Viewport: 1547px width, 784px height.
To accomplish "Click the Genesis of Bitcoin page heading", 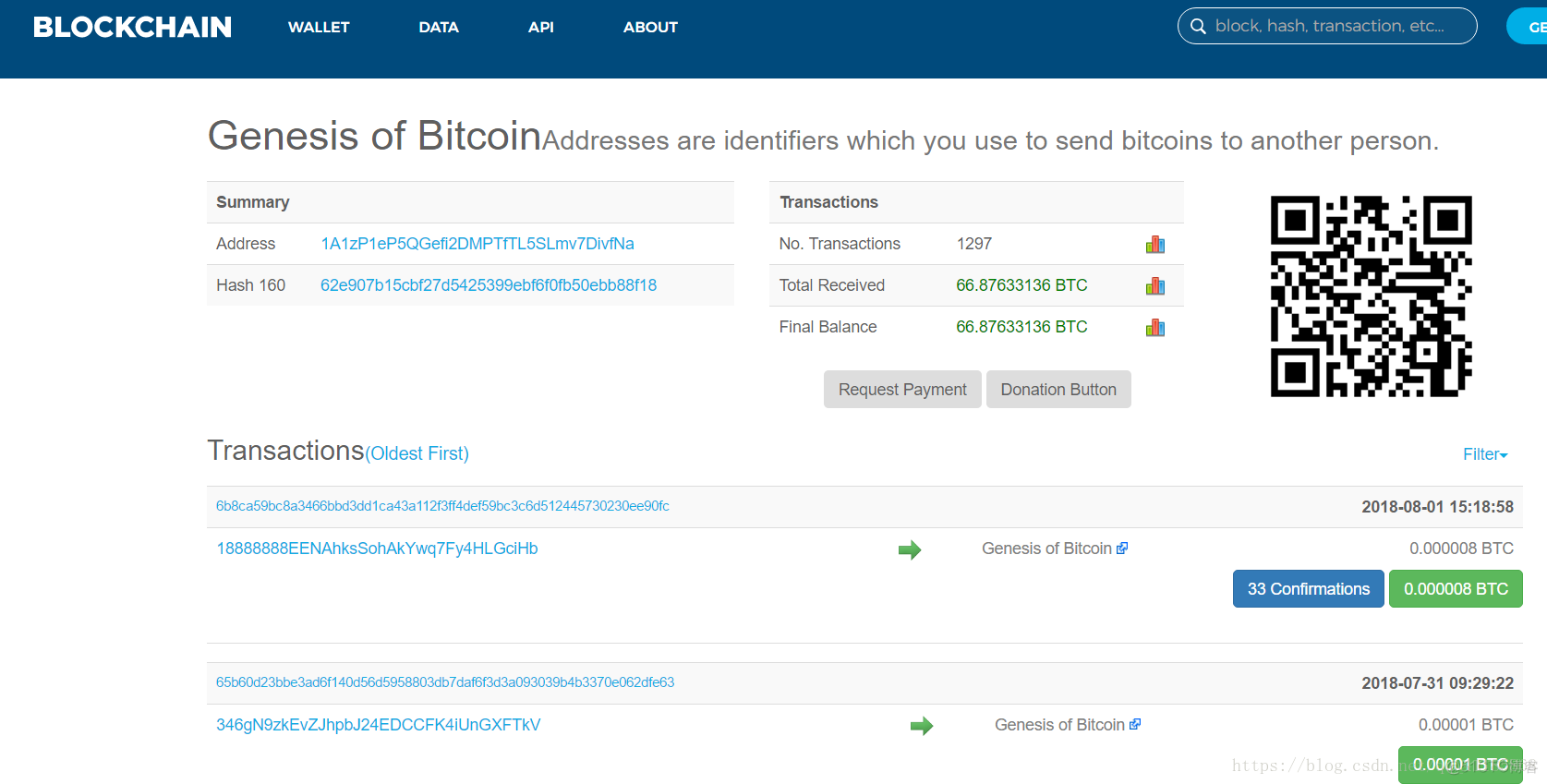I will pyautogui.click(x=374, y=136).
